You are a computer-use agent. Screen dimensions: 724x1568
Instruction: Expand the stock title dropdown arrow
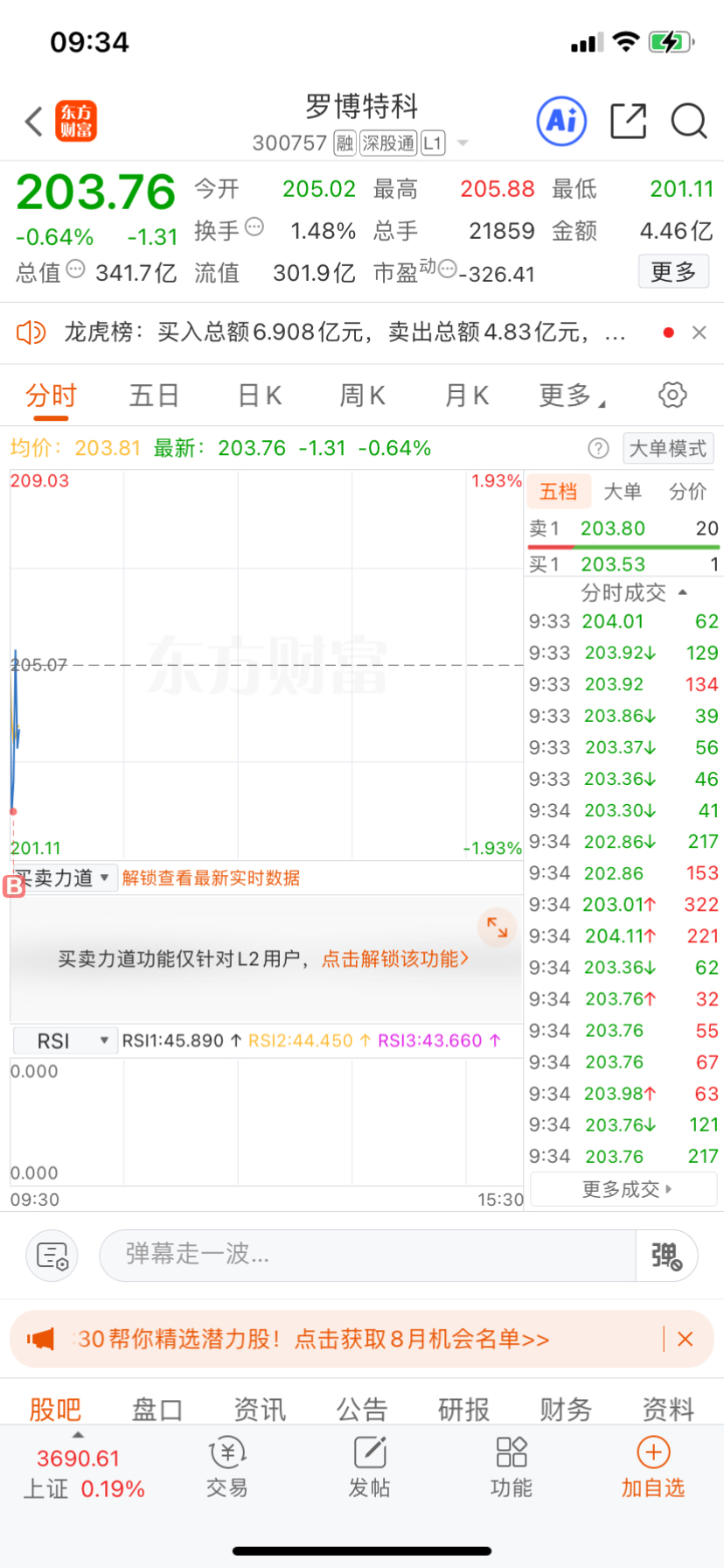click(x=463, y=143)
